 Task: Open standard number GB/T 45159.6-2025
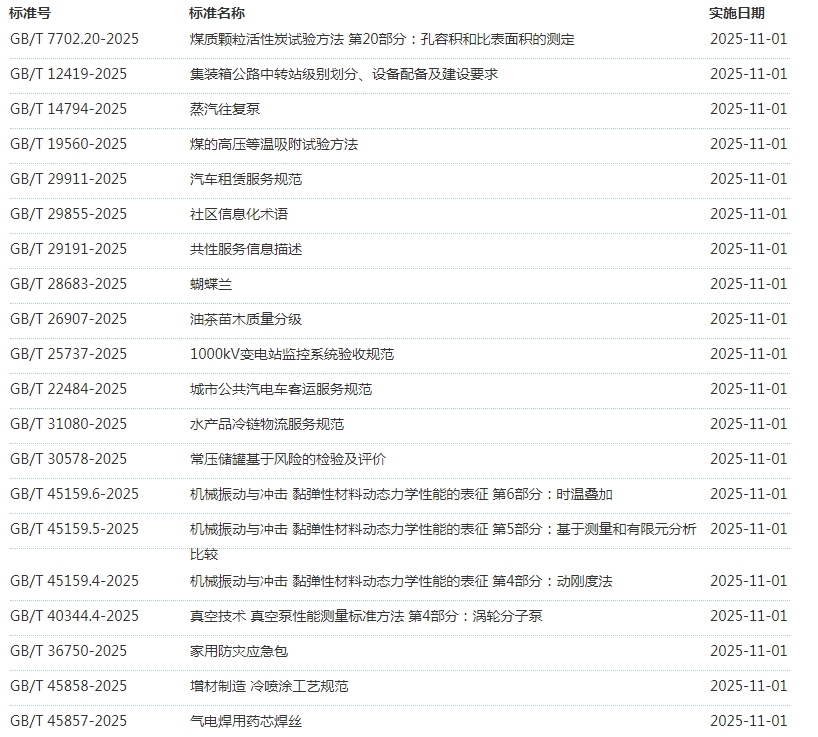pos(74,494)
